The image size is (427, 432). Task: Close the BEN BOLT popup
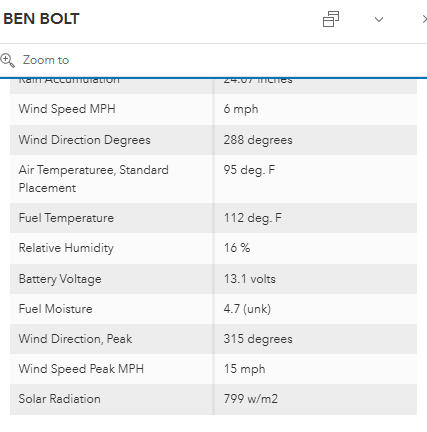coord(425,19)
